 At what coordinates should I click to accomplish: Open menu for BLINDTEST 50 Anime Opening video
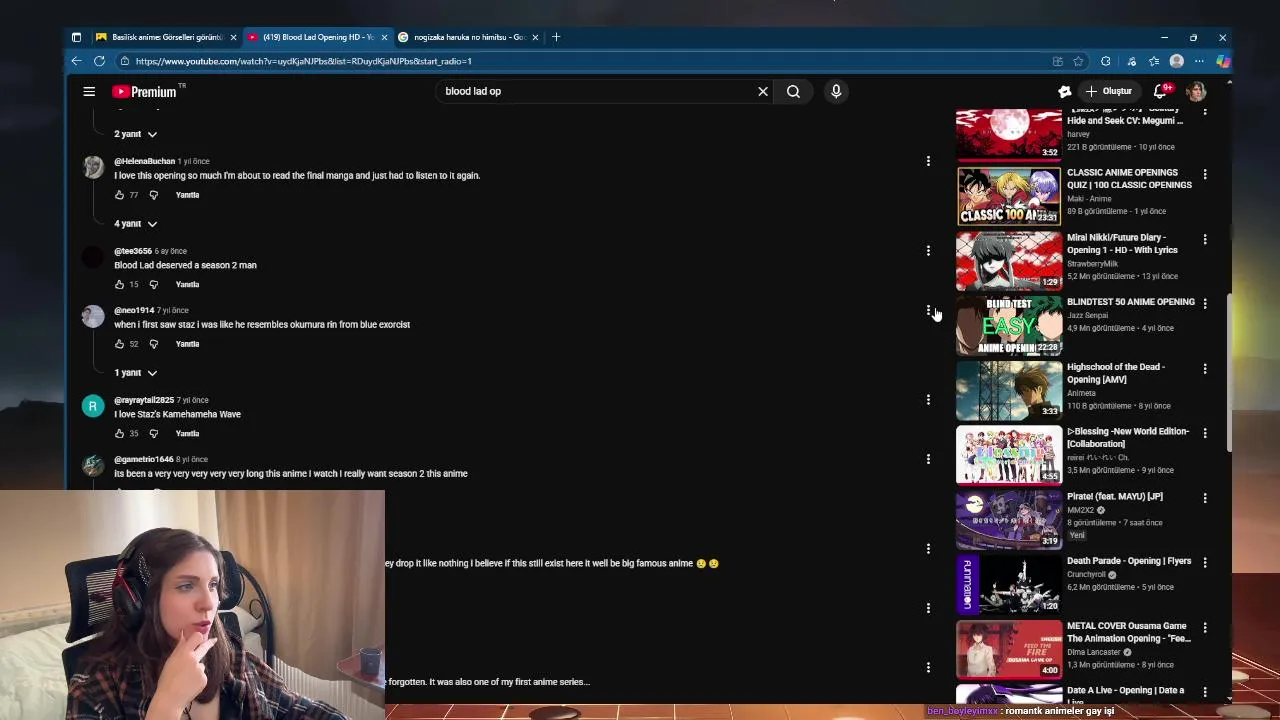pos(1205,303)
